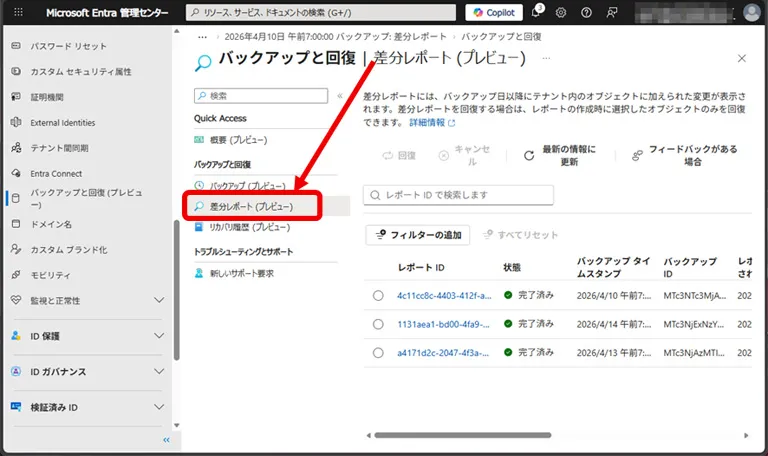The height and width of the screenshot is (456, 768).
Task: Open ドメイン名 in the sidebar
Action: (51, 224)
